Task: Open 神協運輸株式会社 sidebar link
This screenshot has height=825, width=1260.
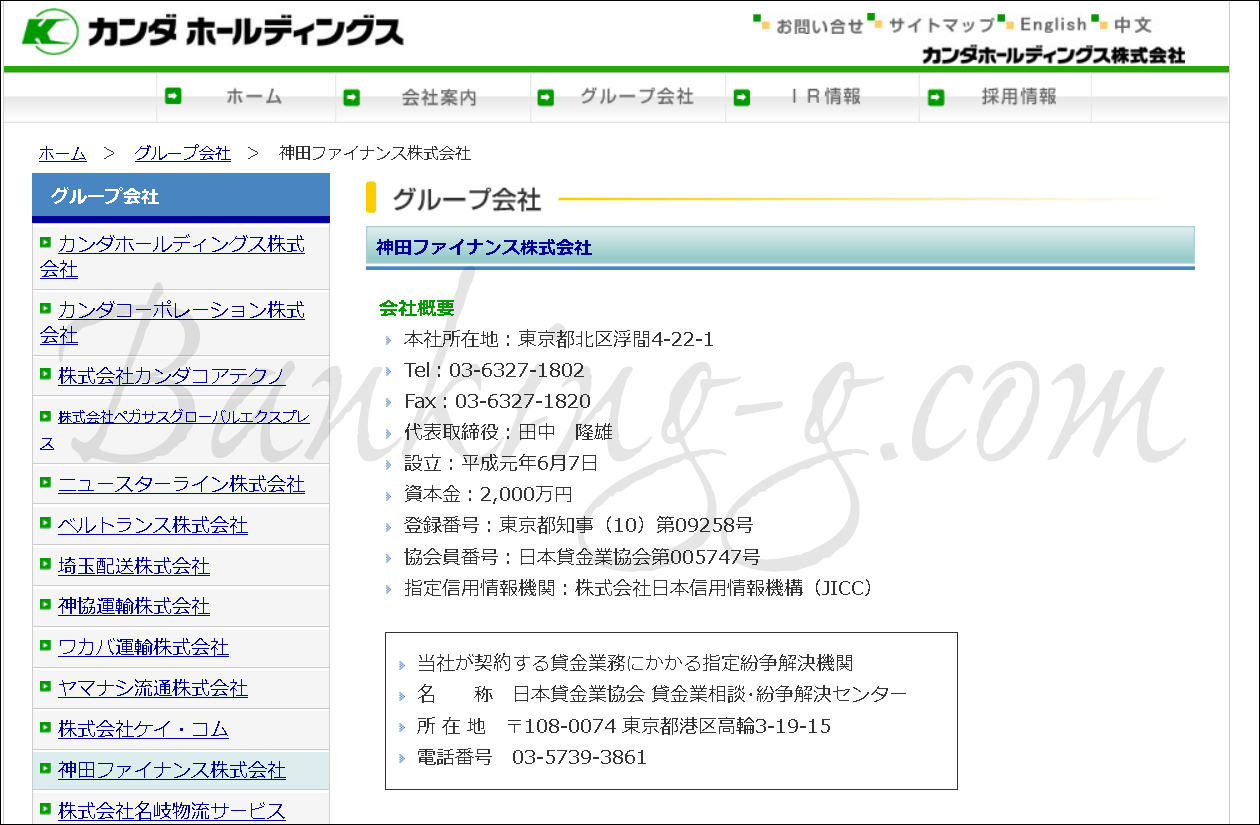Action: (x=133, y=606)
